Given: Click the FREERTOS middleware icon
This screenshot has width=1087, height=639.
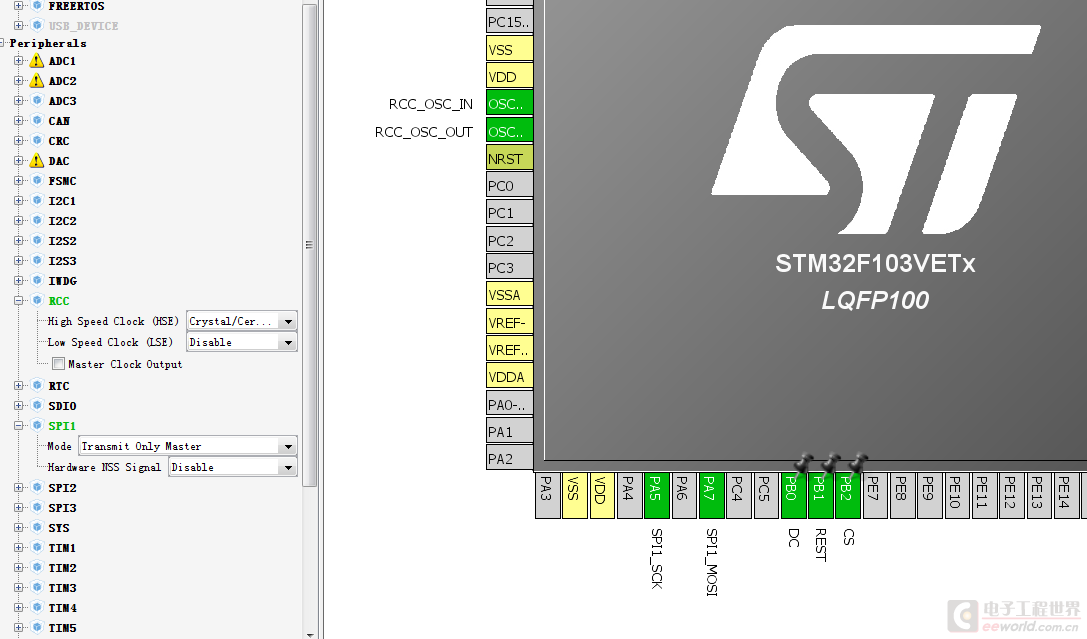Looking at the screenshot, I should 37,6.
